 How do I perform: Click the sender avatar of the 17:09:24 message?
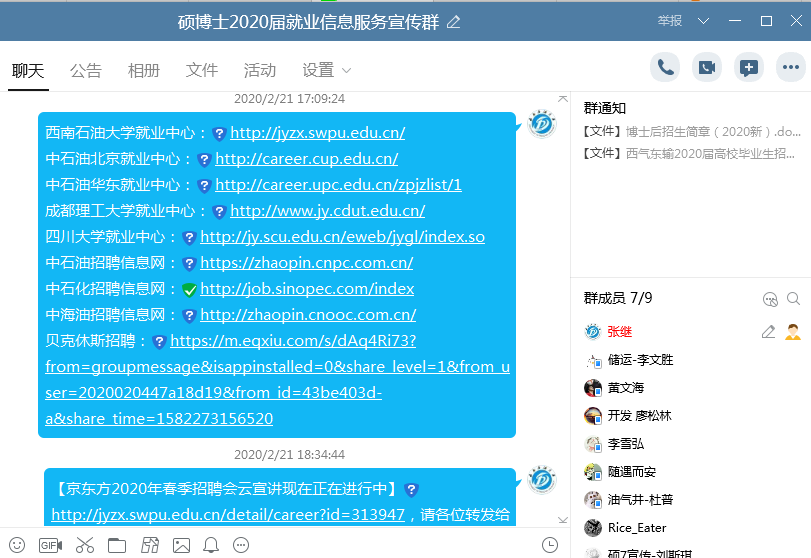542,124
